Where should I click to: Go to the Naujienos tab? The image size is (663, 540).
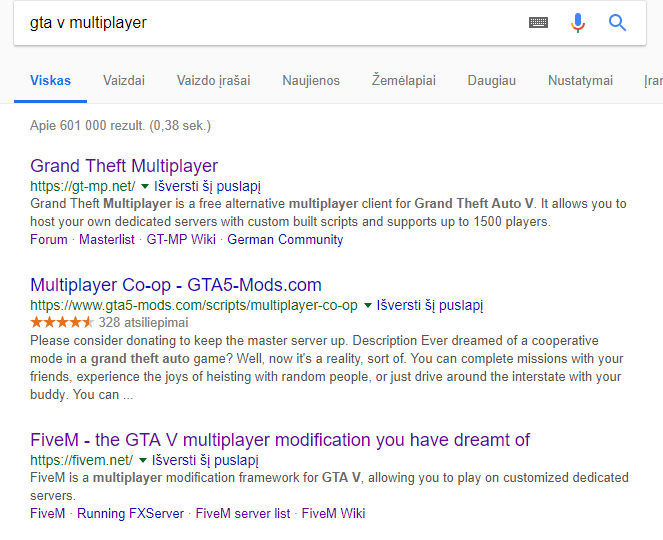(311, 80)
